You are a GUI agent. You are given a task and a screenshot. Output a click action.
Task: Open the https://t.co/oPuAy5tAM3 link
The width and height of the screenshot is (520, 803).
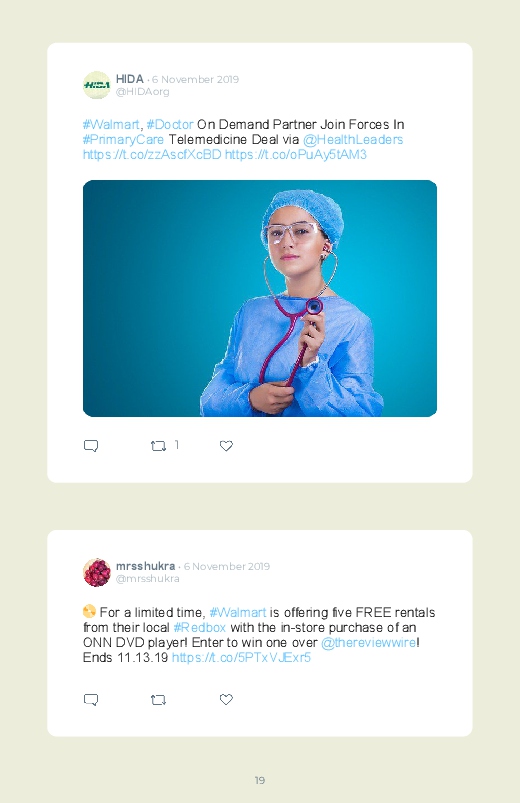point(296,155)
